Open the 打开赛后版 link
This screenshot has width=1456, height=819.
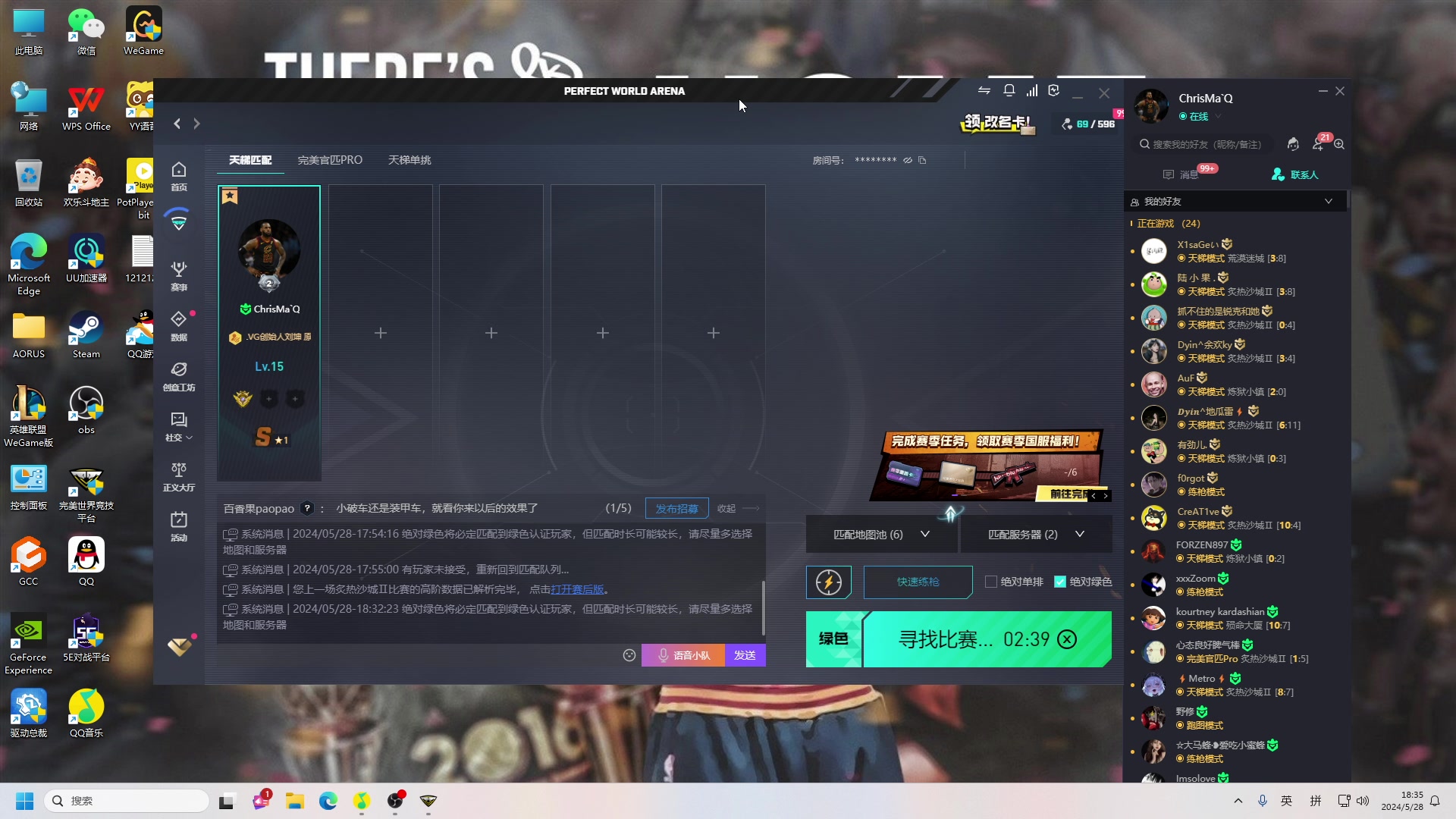[x=578, y=589]
